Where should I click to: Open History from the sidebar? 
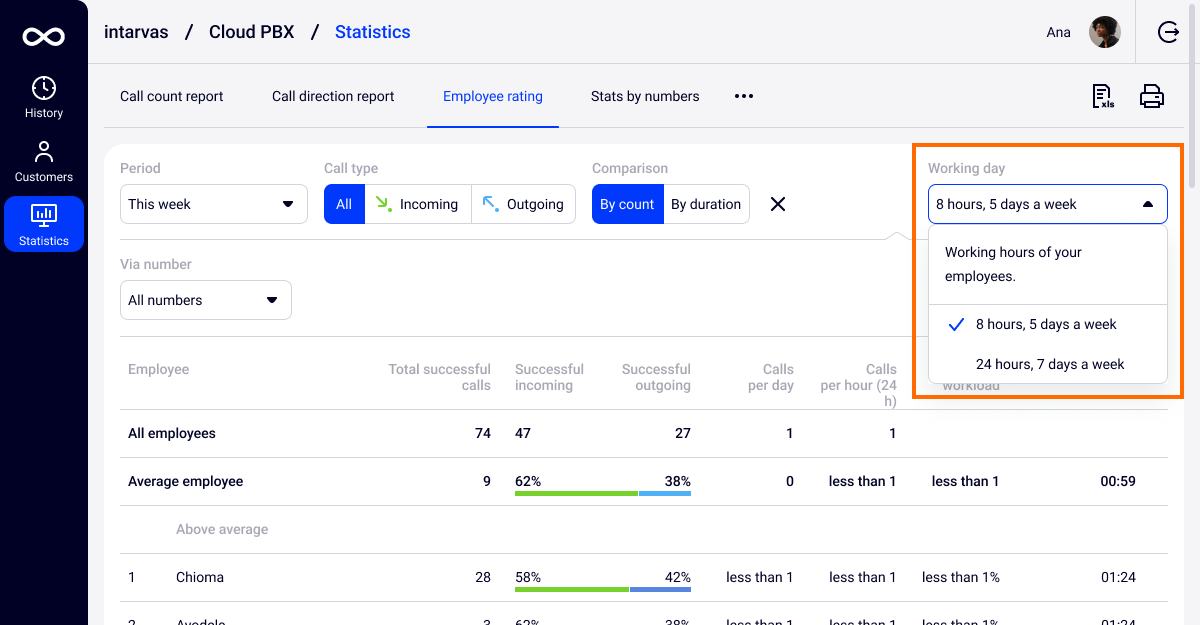coord(43,98)
